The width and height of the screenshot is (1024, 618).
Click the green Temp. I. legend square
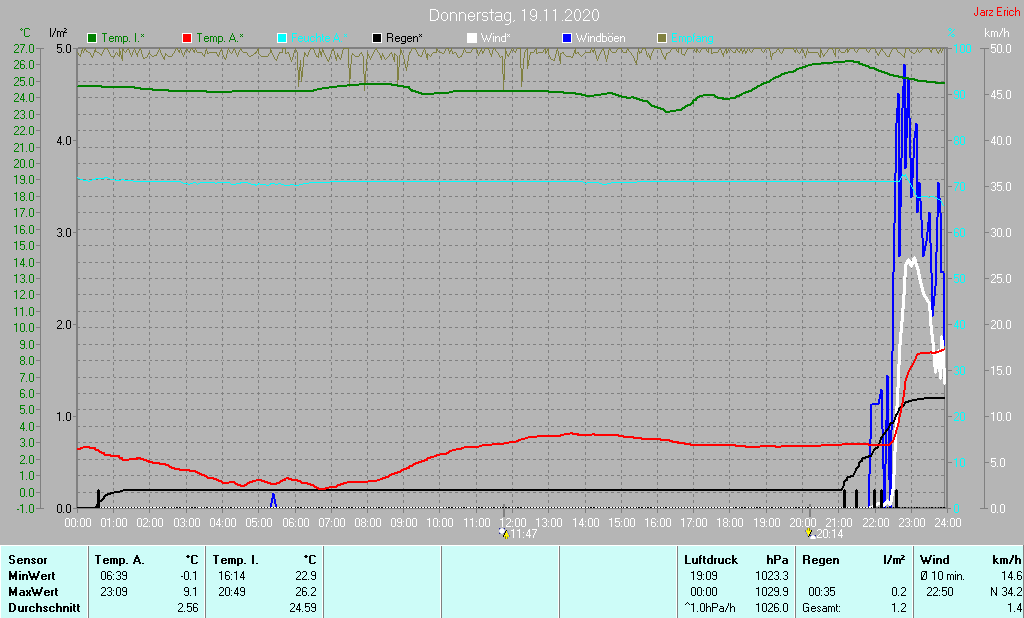coord(93,38)
